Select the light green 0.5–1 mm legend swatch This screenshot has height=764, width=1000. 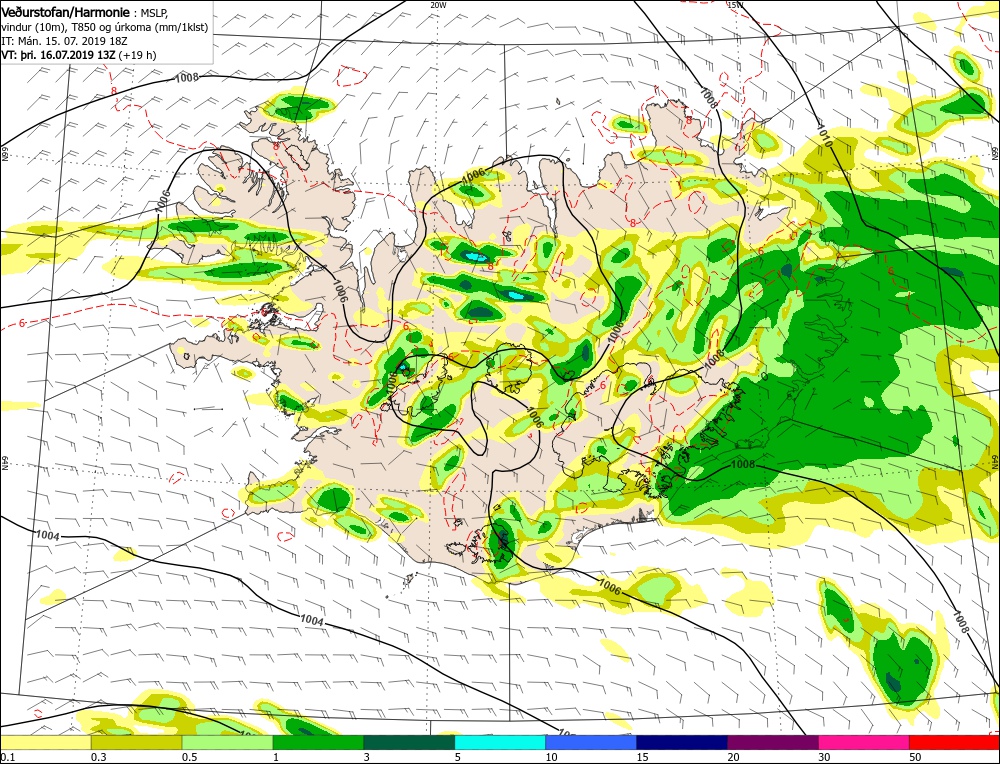[228, 742]
